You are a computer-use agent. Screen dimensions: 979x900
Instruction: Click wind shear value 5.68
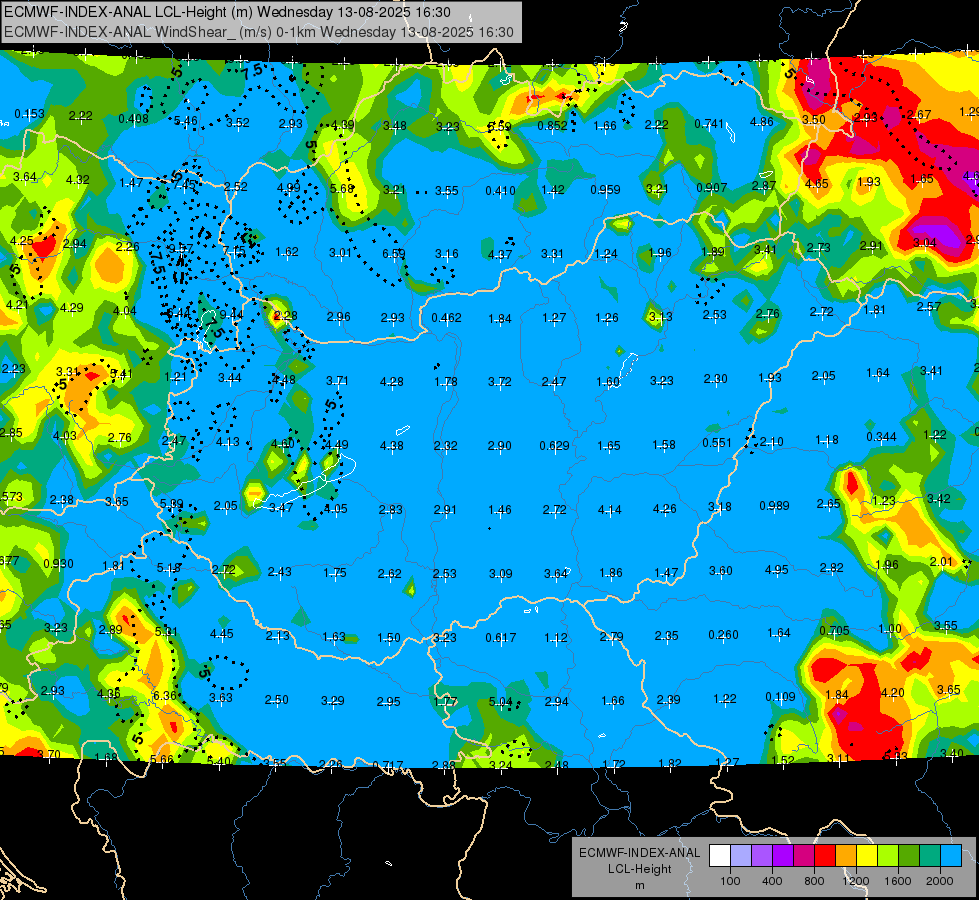pos(342,188)
